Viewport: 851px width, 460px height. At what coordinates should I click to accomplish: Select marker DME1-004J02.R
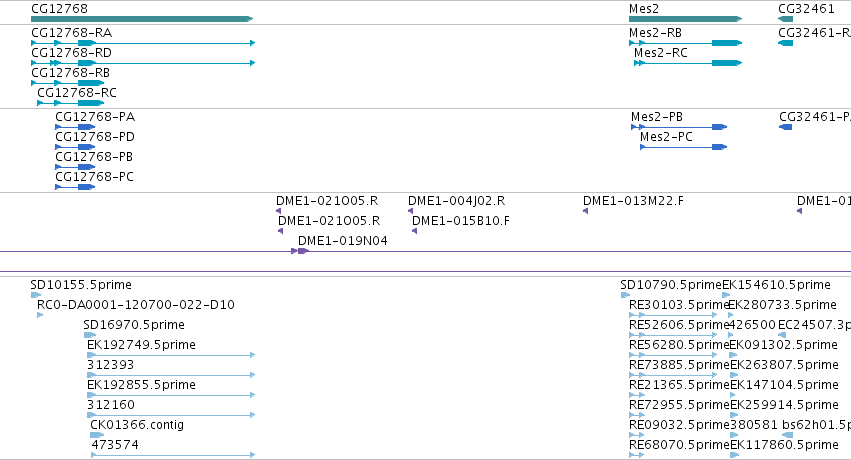point(411,211)
